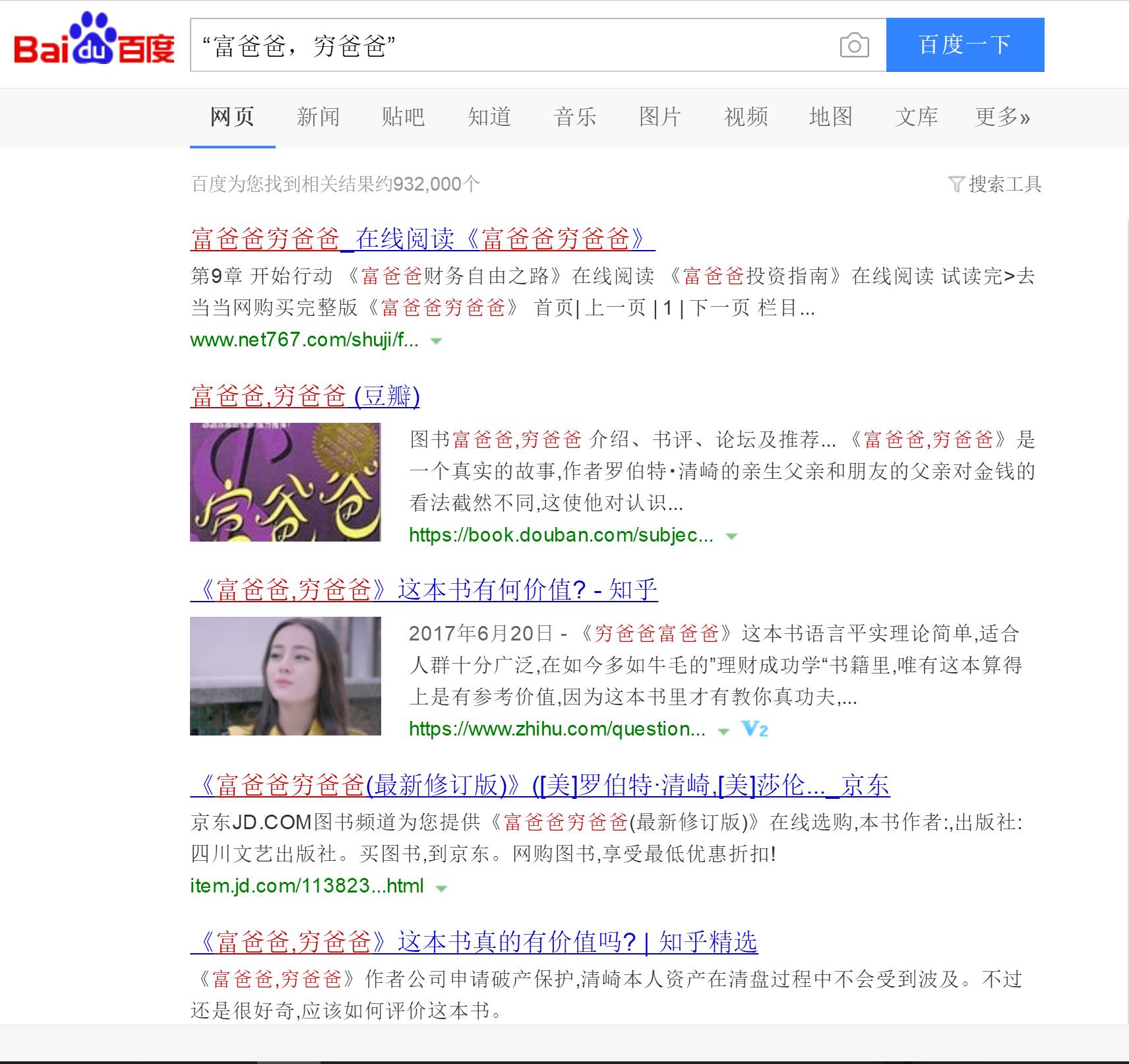Click snippet text 作者公司申请破产保护
Image resolution: width=1129 pixels, height=1064 pixels.
pyautogui.click(x=471, y=979)
